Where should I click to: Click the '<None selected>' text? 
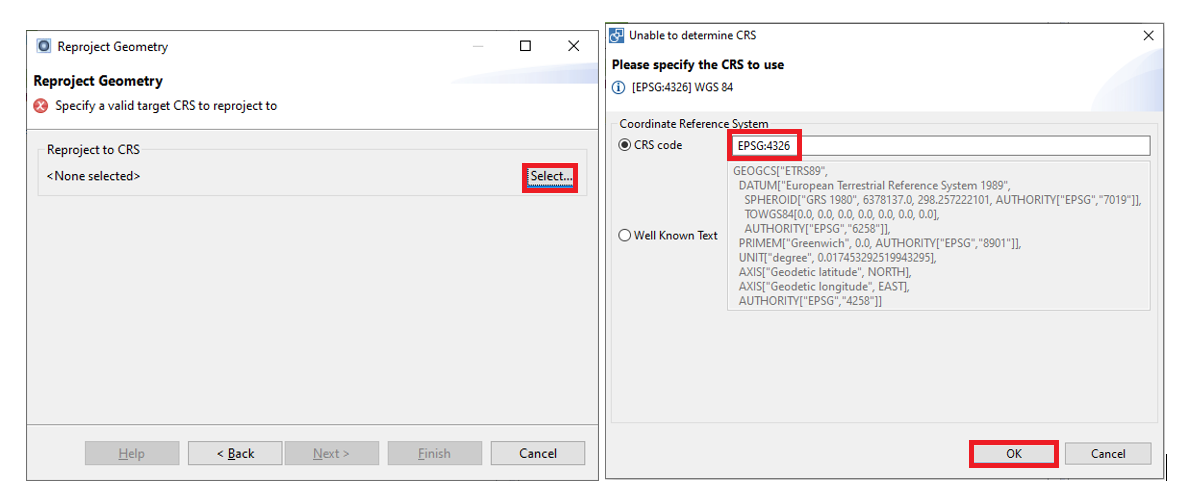[x=93, y=176]
